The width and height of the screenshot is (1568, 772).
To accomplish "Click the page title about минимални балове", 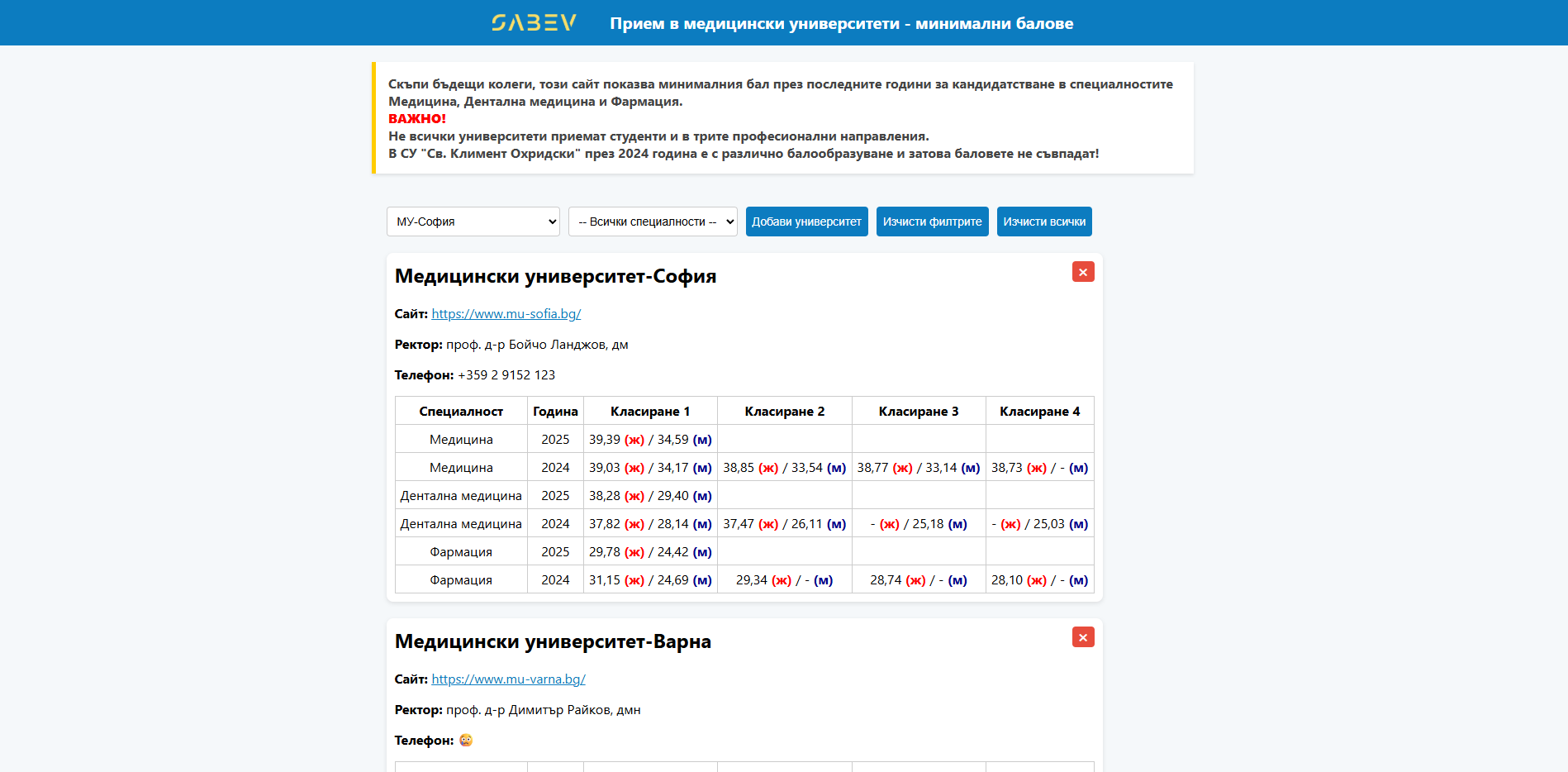I will tap(841, 24).
